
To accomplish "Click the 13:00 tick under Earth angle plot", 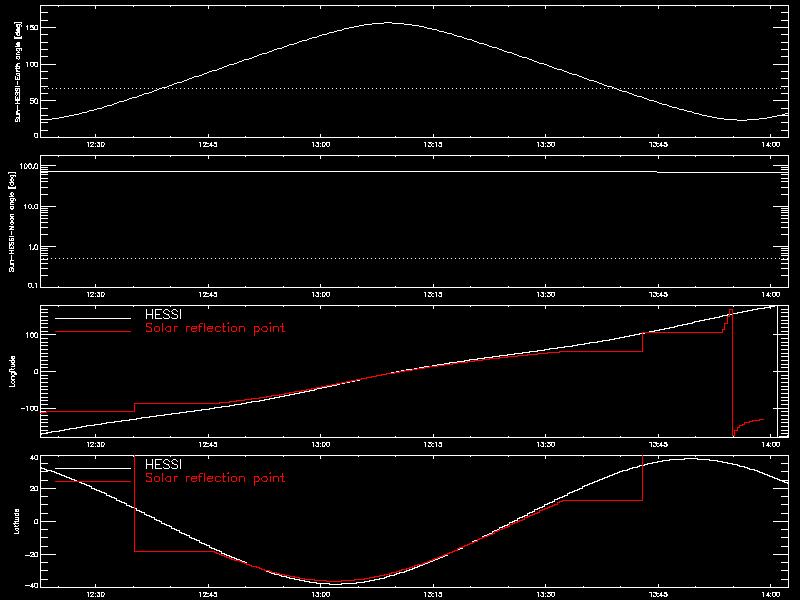I will (320, 144).
